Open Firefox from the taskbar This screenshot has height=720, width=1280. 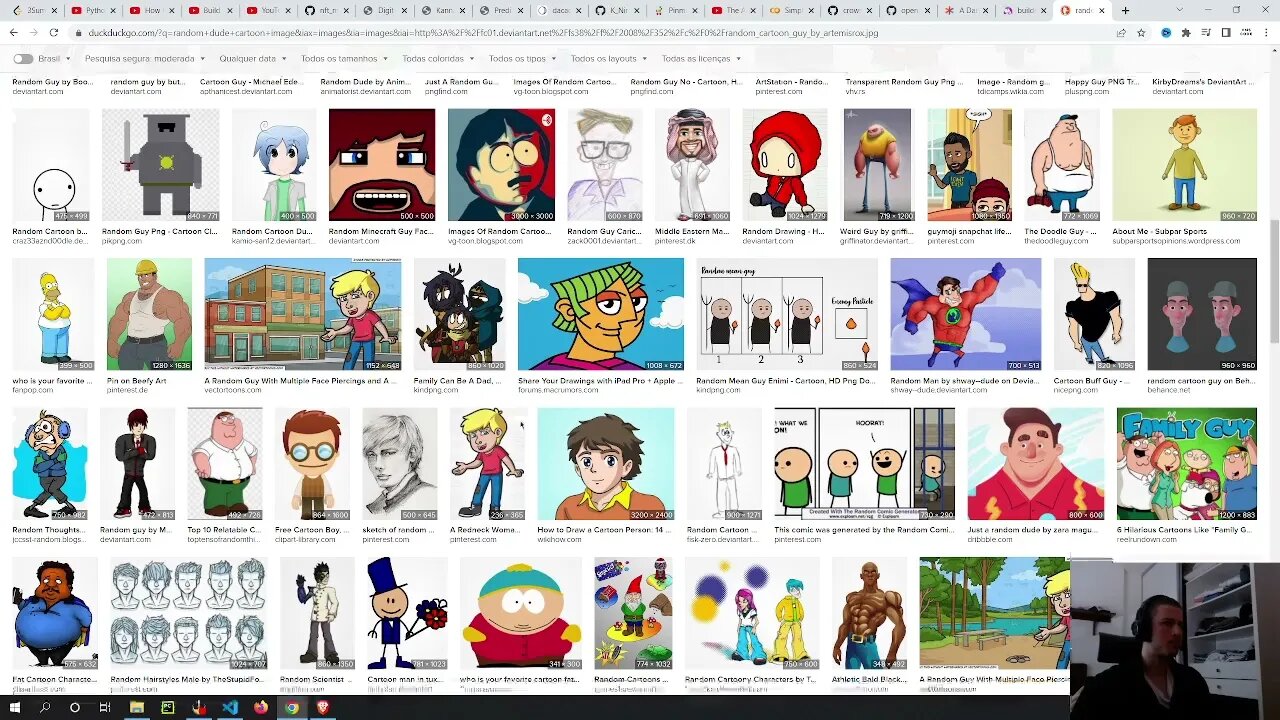coord(261,708)
